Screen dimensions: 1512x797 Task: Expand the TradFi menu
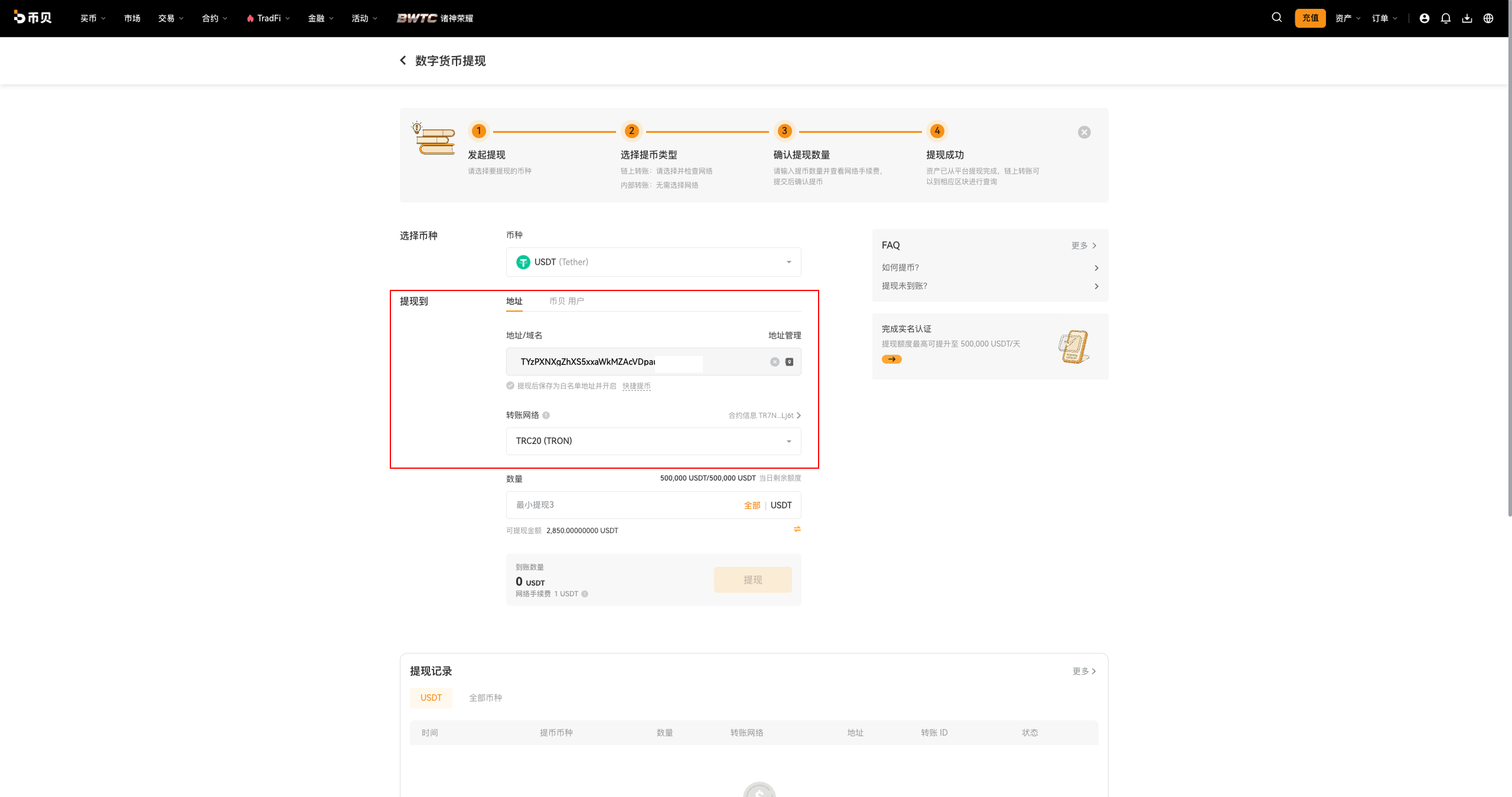coord(268,18)
